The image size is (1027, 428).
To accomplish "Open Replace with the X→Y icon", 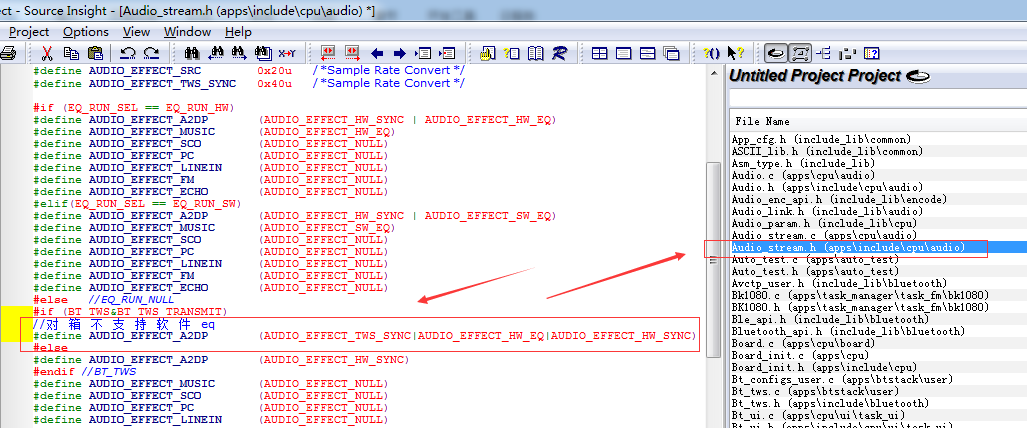I will click(287, 53).
